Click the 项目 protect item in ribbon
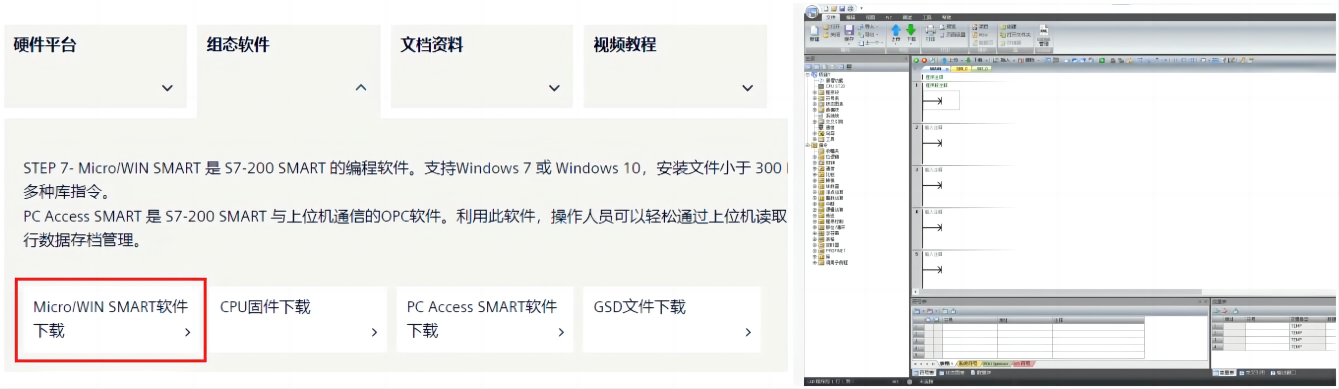Image resolution: width=1339 pixels, height=389 pixels. (x=980, y=26)
